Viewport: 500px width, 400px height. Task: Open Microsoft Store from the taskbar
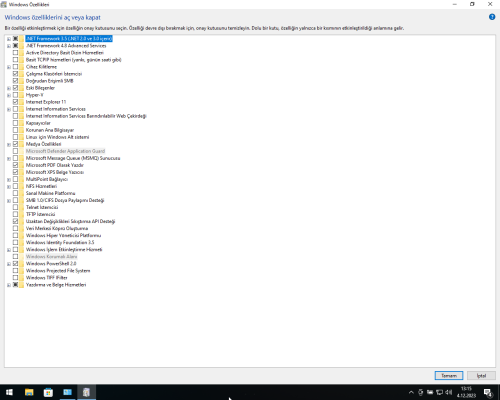48,392
